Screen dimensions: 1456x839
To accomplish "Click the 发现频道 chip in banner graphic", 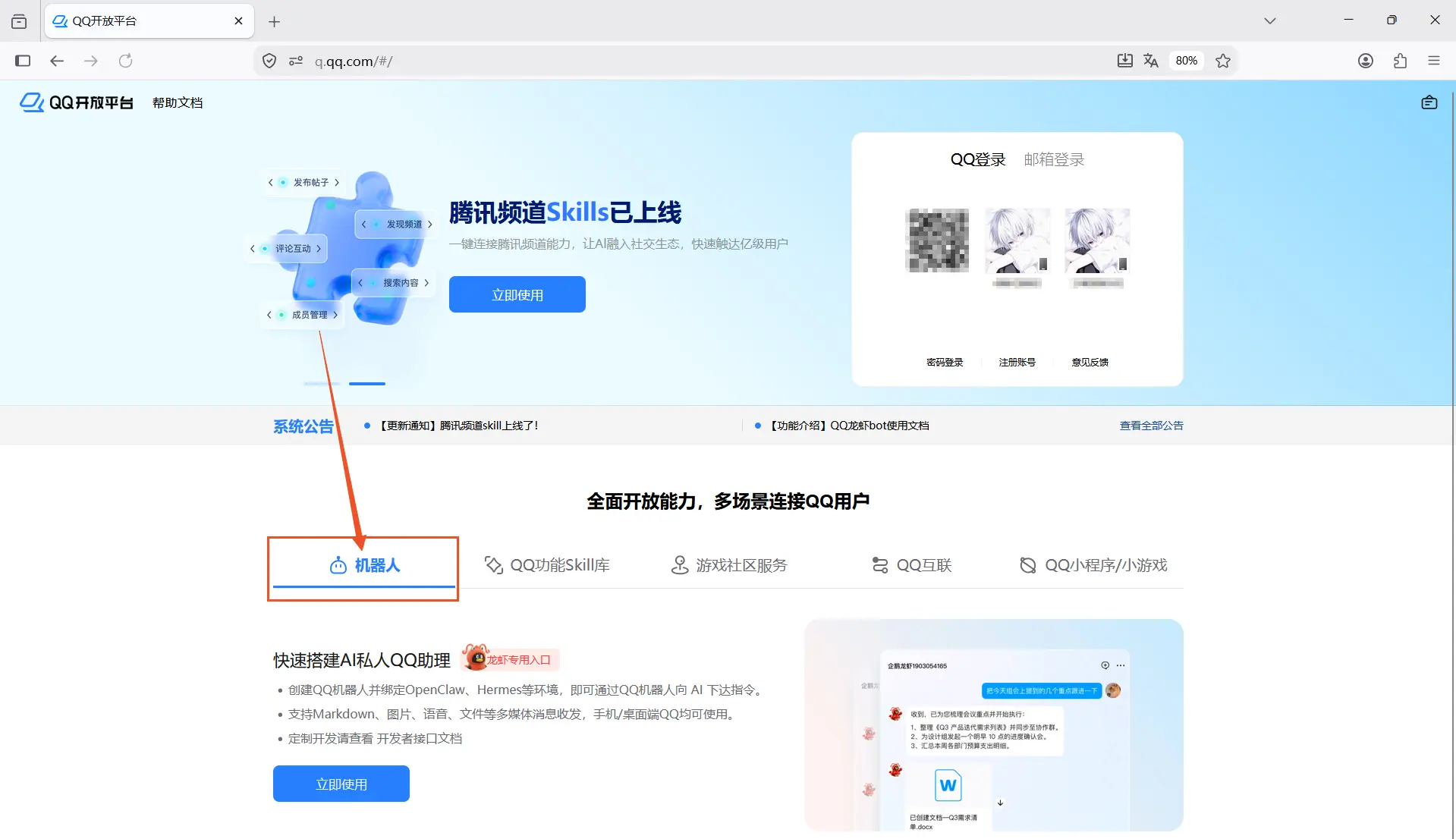I will click(397, 224).
